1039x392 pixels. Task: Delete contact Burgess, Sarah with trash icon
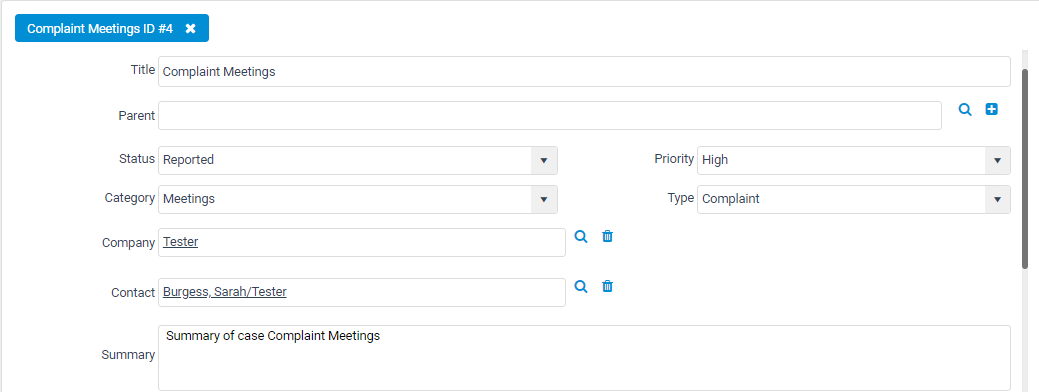pos(607,286)
